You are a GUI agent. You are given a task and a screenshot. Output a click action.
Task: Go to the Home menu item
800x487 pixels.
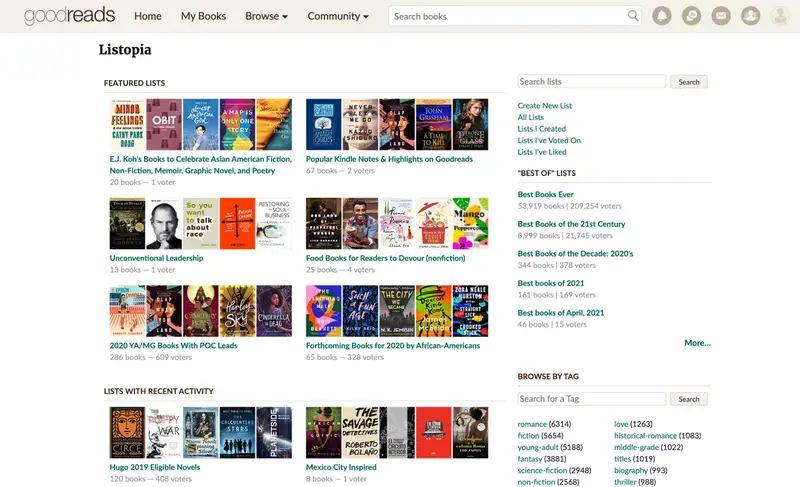[x=147, y=16]
